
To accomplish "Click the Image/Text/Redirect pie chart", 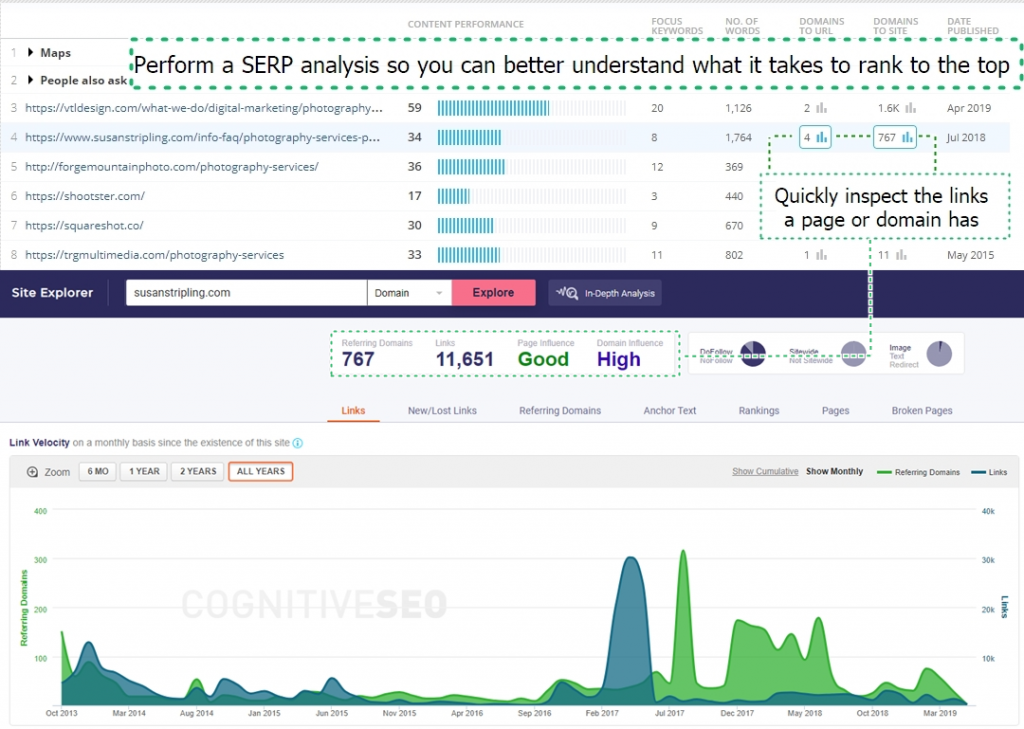I will 939,353.
